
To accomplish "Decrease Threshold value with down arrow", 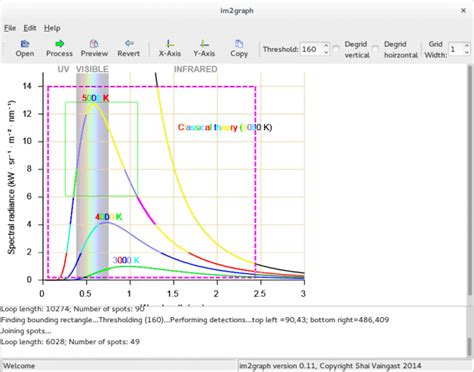I will [x=326, y=52].
